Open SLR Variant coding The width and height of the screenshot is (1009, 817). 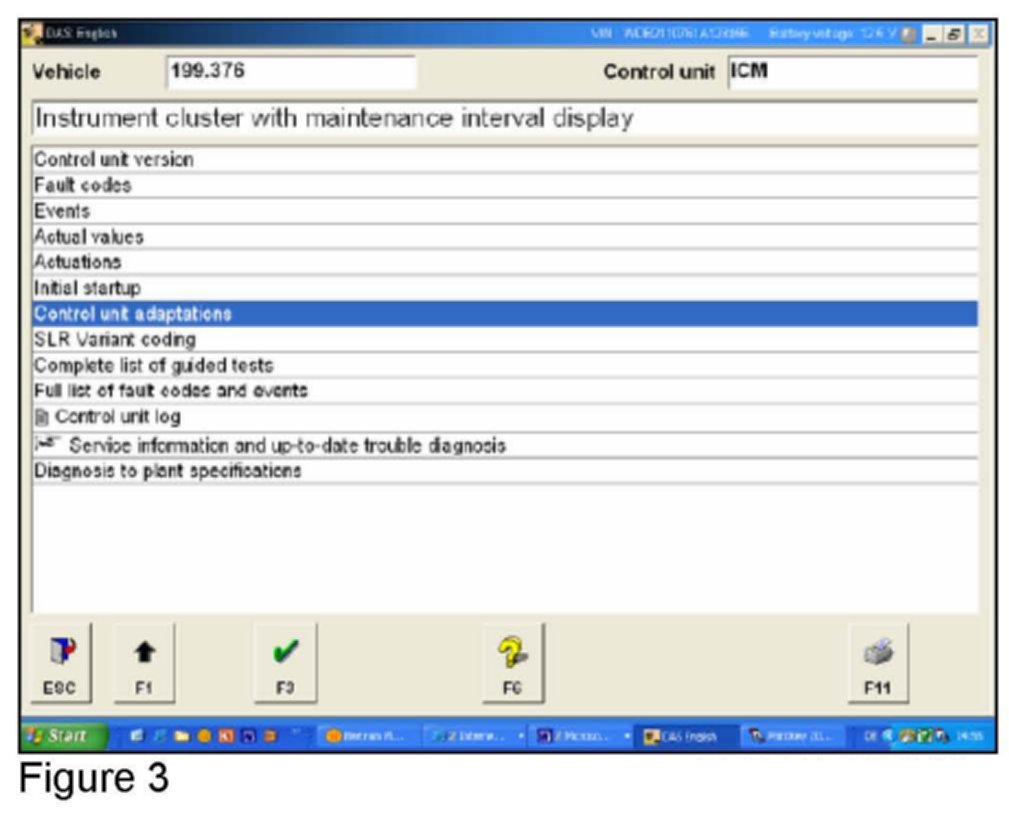(115, 339)
